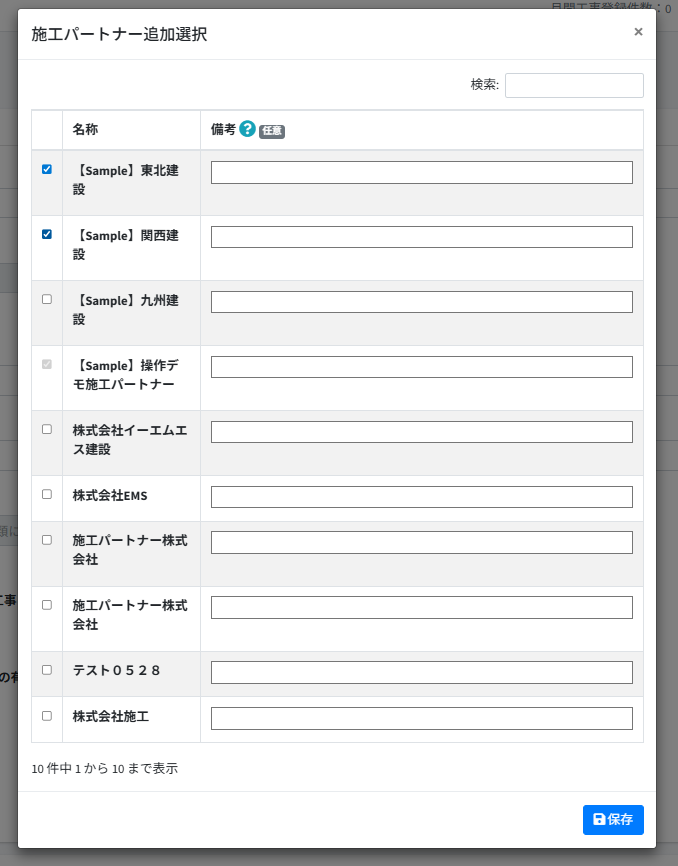Select the 株式会社イーエムエス建設 checkbox
The image size is (678, 866).
[47, 429]
